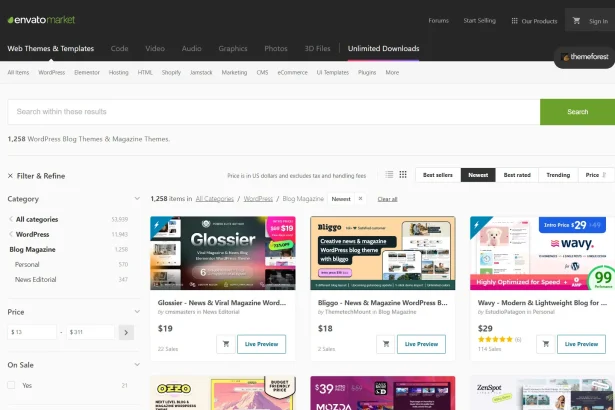Open the Graphics marketplace tab
This screenshot has height=410, width=615.
tap(233, 49)
